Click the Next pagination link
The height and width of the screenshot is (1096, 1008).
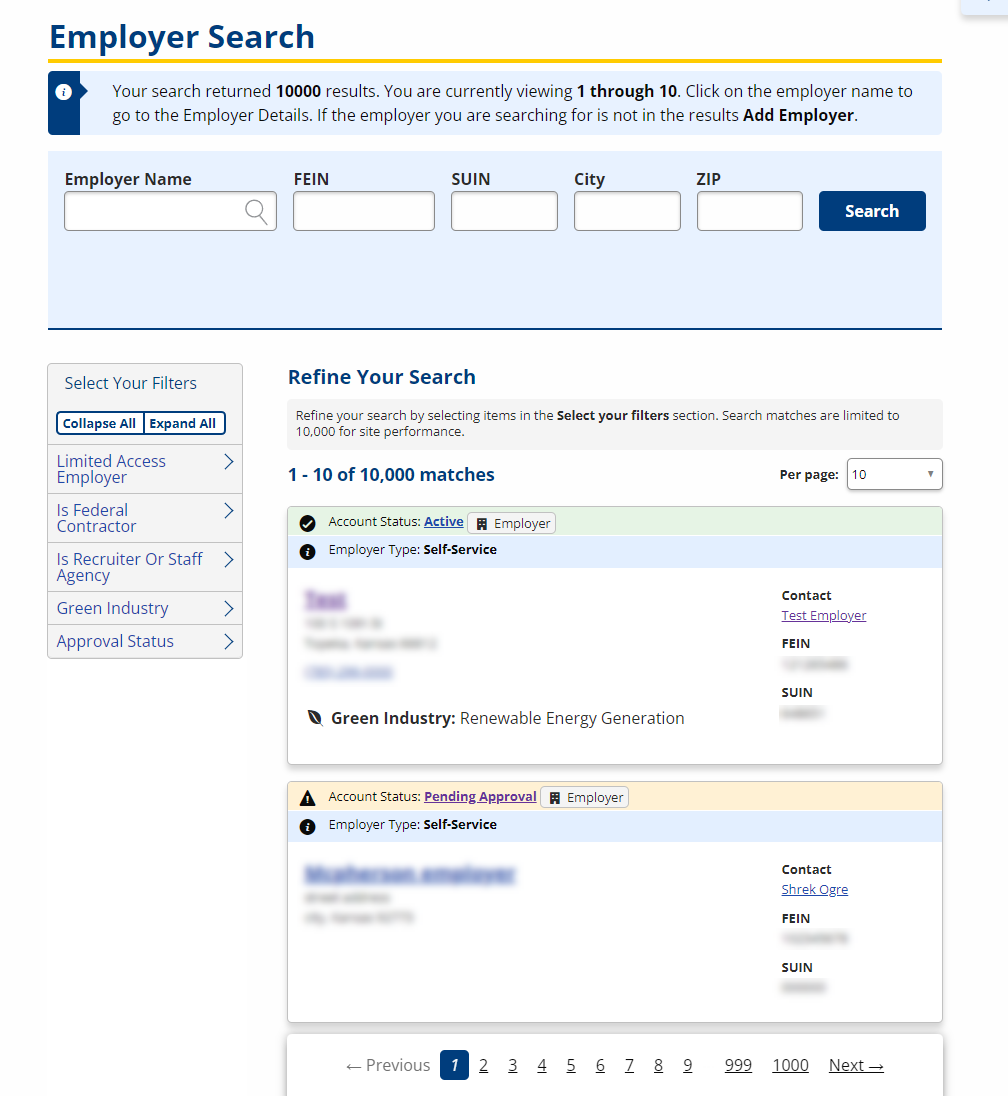pyautogui.click(x=856, y=1065)
